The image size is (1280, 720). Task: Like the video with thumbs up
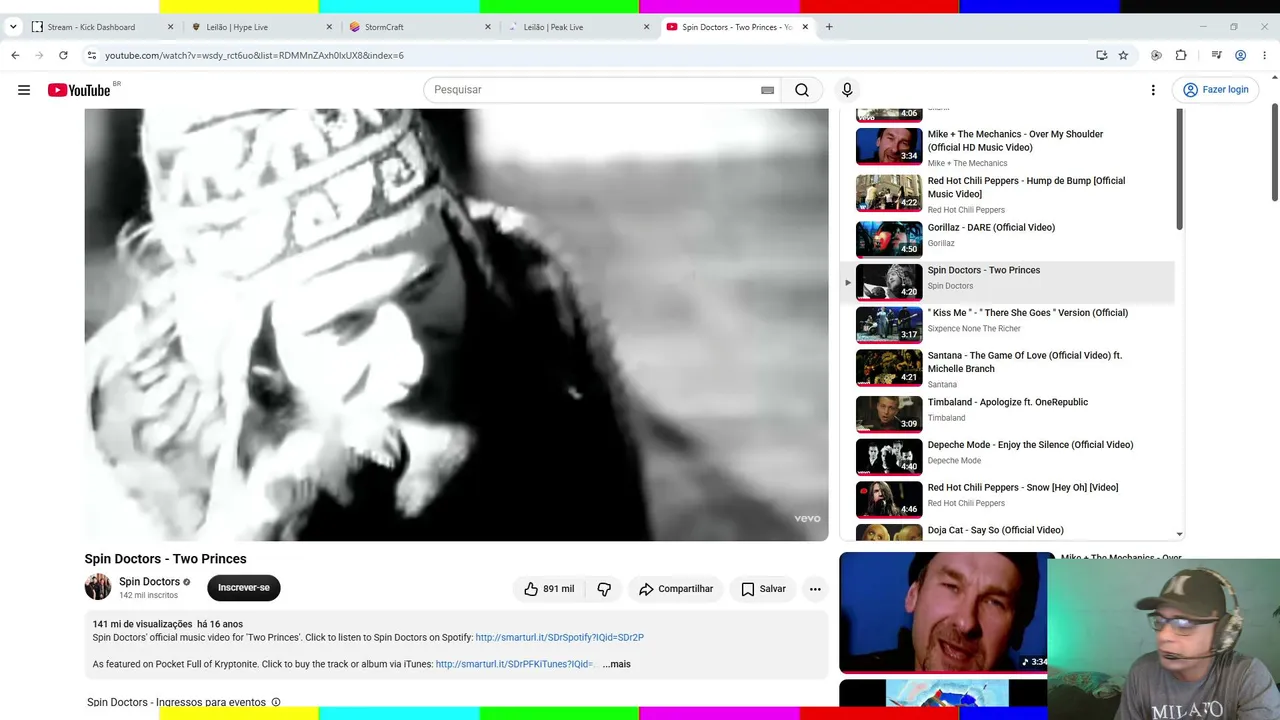(550, 589)
